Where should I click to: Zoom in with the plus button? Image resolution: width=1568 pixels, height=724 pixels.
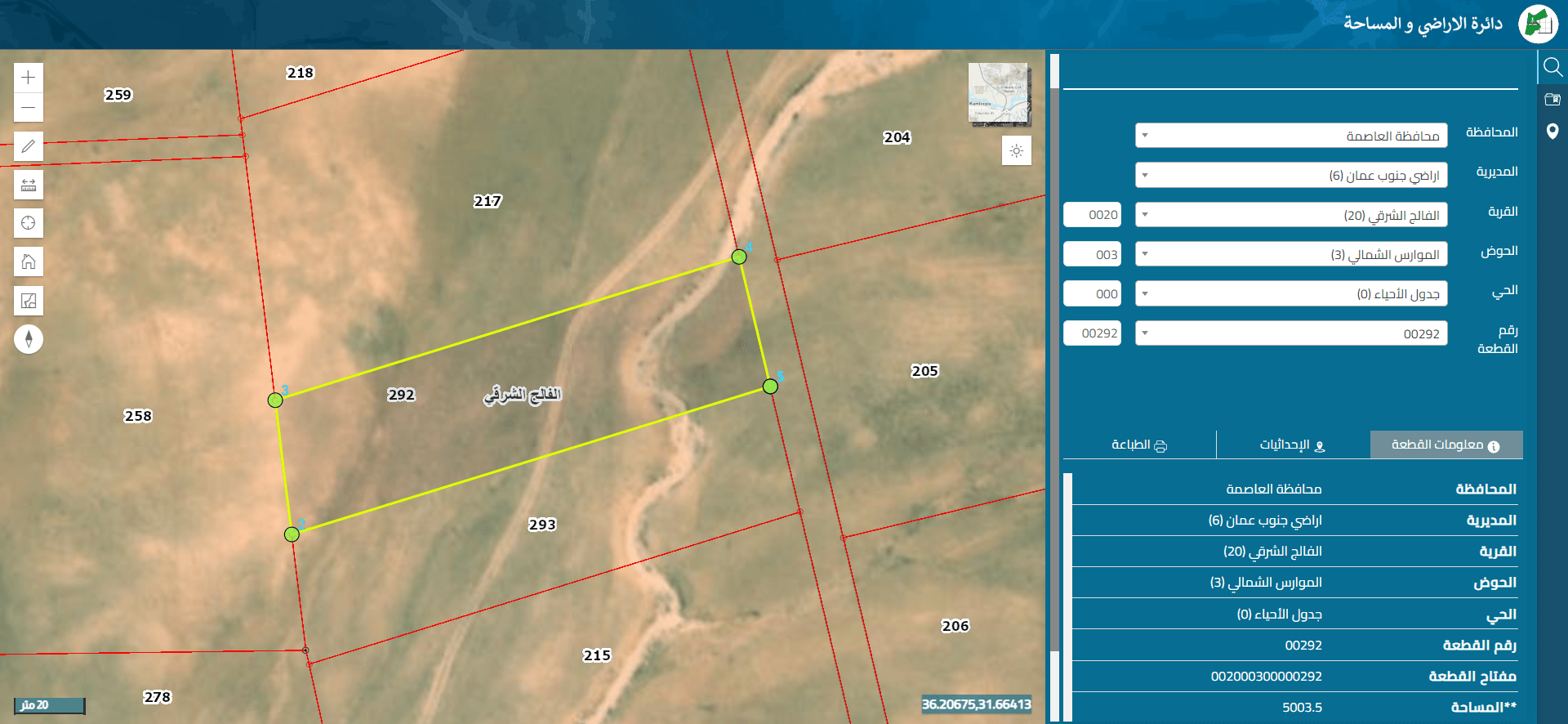click(x=29, y=78)
